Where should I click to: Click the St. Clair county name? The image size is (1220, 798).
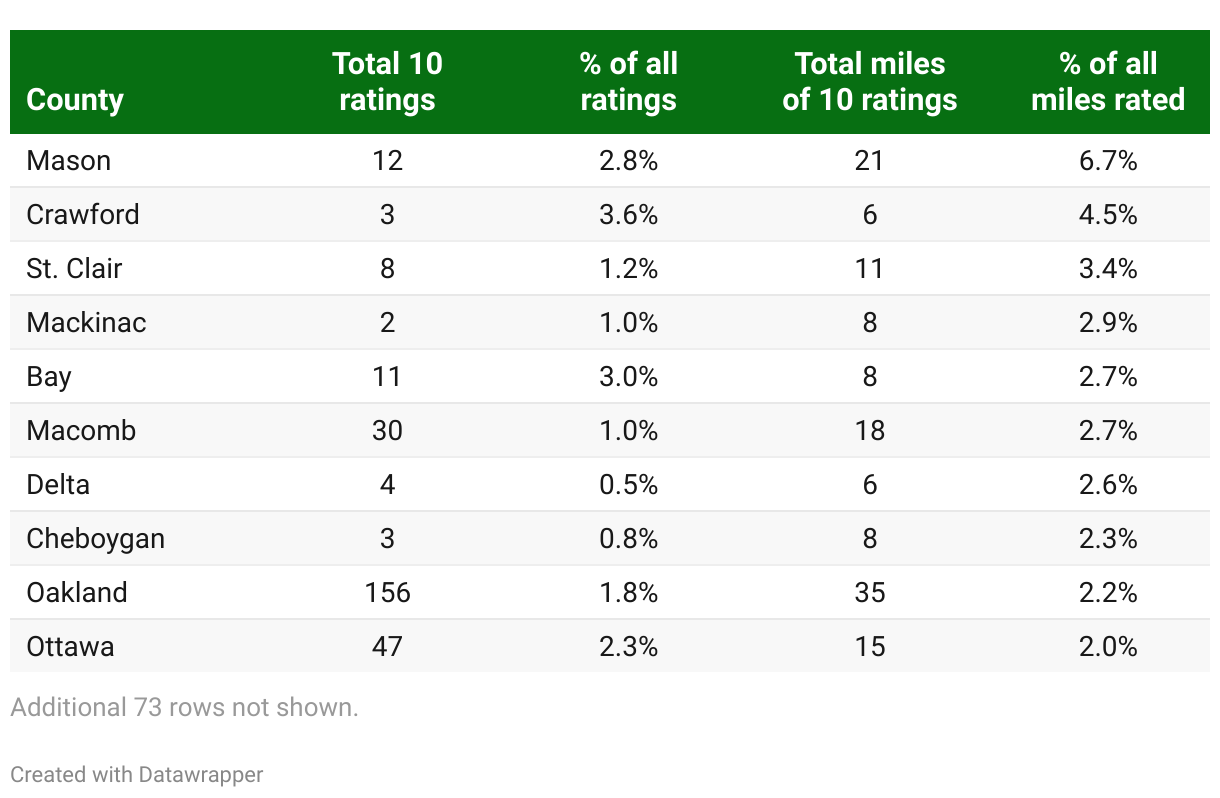(x=75, y=268)
